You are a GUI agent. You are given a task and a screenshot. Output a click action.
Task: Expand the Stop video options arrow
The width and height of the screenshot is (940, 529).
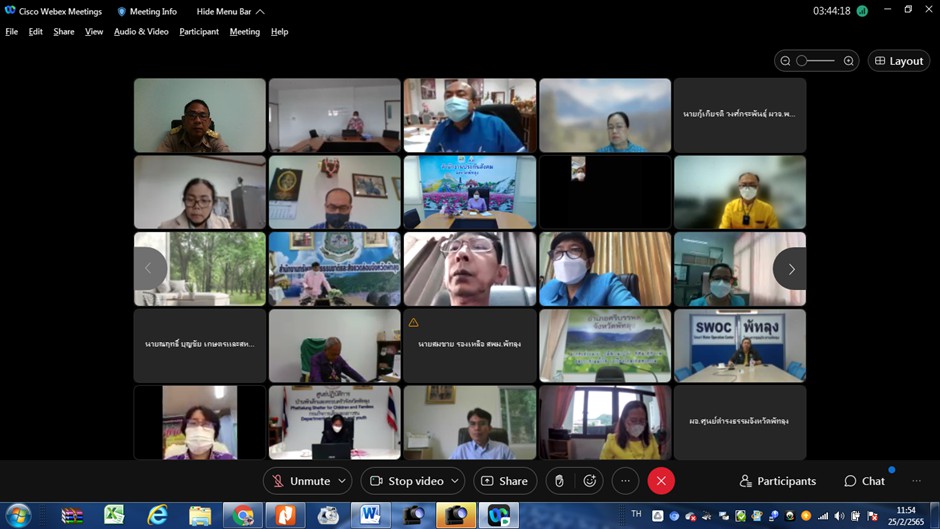click(x=454, y=481)
